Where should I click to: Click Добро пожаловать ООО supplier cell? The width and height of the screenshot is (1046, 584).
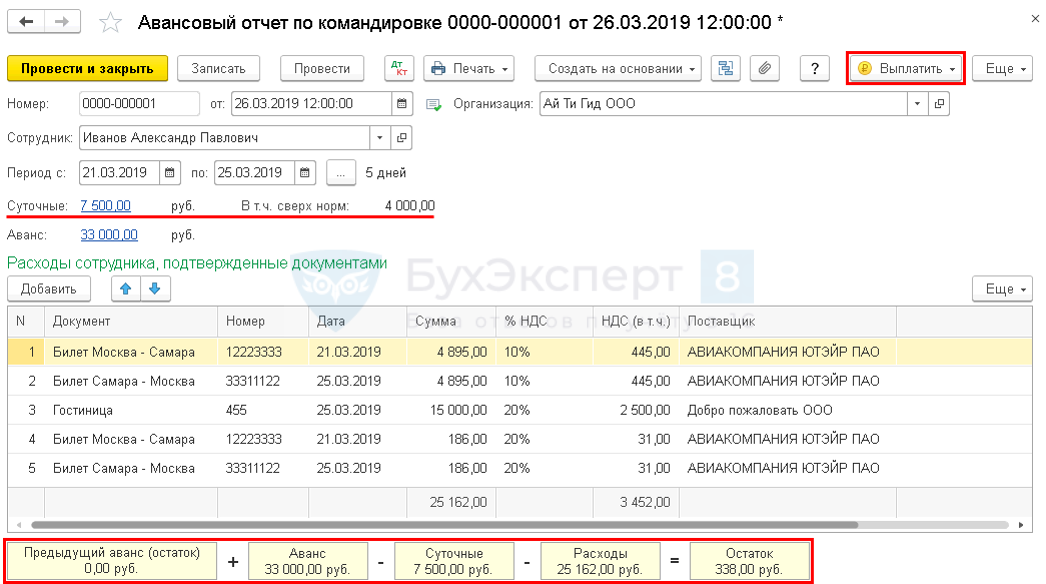[x=787, y=410]
